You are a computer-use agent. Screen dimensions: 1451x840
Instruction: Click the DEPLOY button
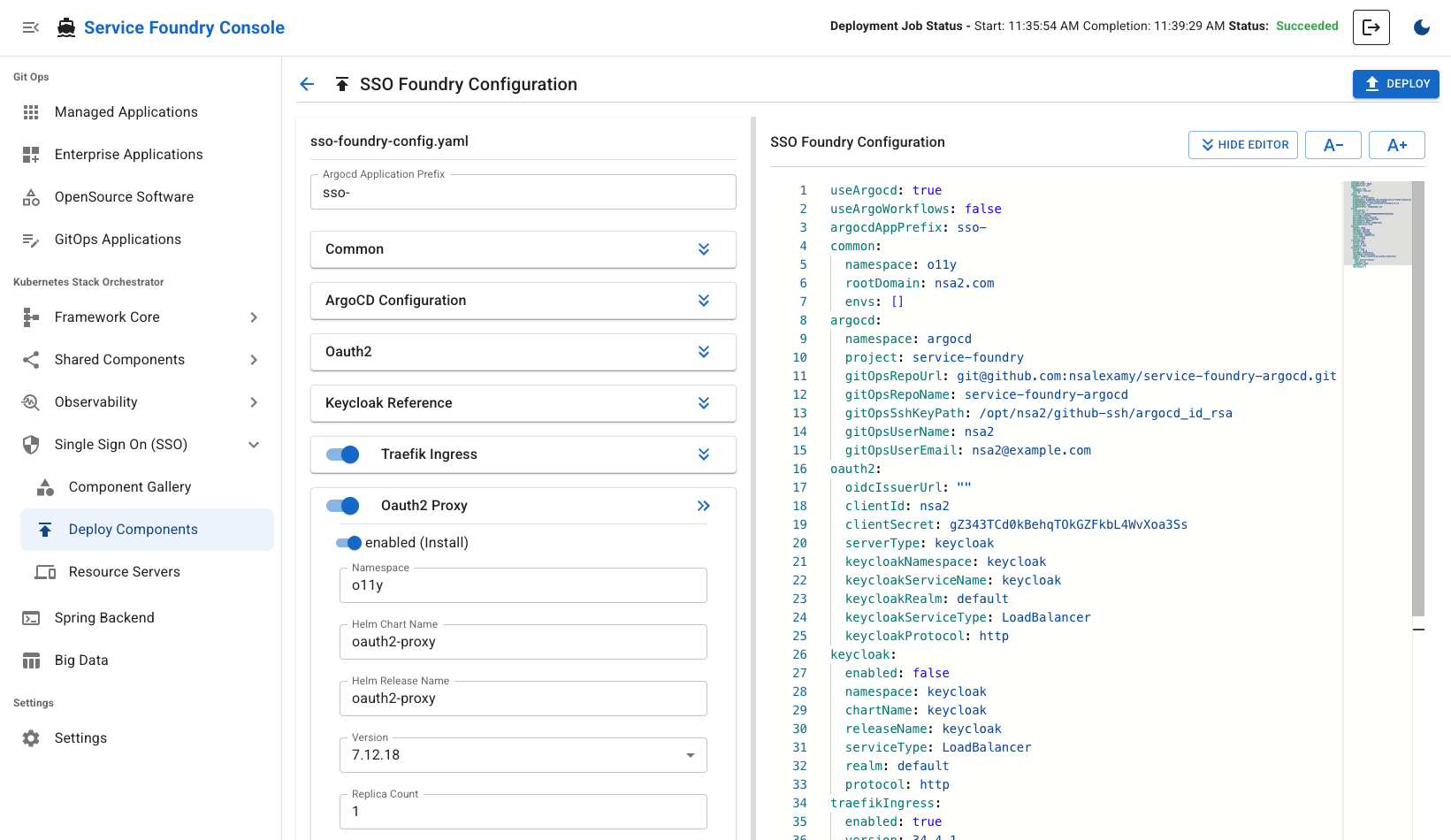1396,84
